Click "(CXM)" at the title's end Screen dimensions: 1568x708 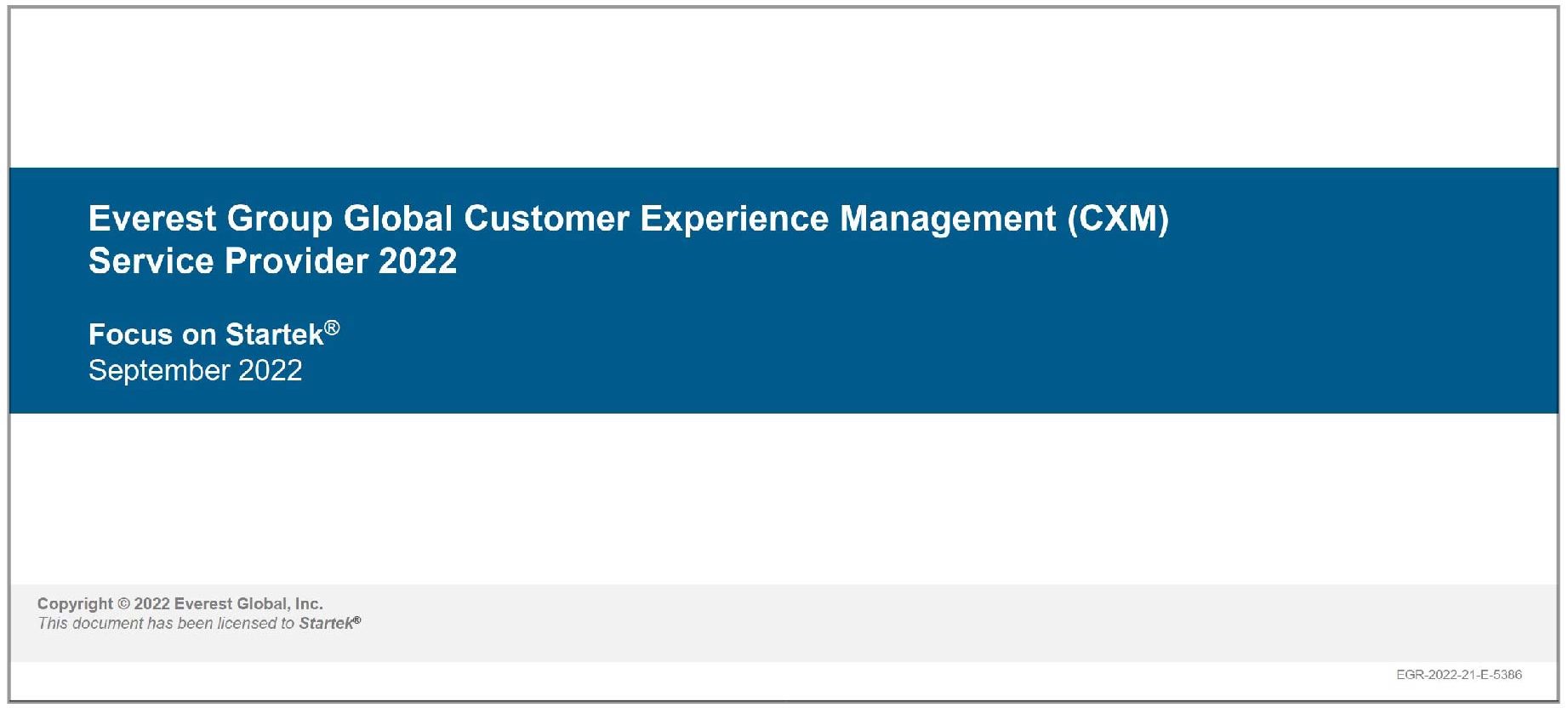point(1118,220)
